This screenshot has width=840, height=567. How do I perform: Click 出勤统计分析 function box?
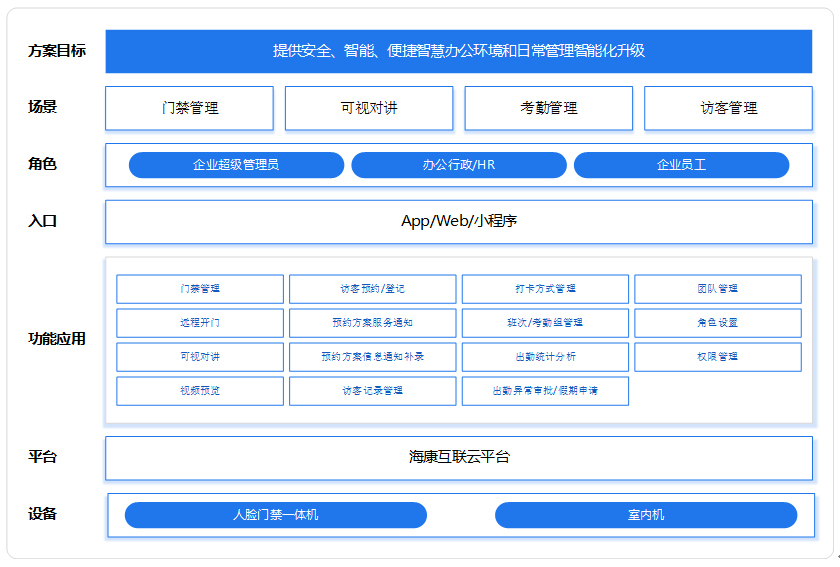point(545,357)
